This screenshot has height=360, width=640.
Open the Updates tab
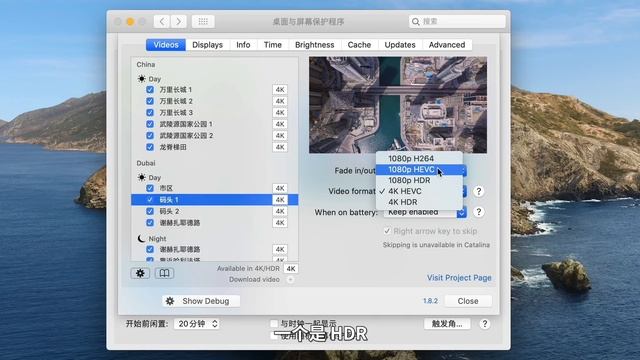(400, 45)
